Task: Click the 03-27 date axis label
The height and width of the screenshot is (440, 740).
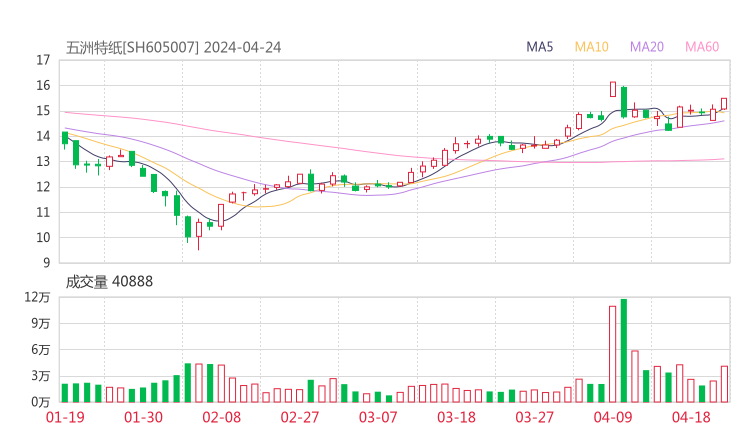Action: pyautogui.click(x=534, y=417)
